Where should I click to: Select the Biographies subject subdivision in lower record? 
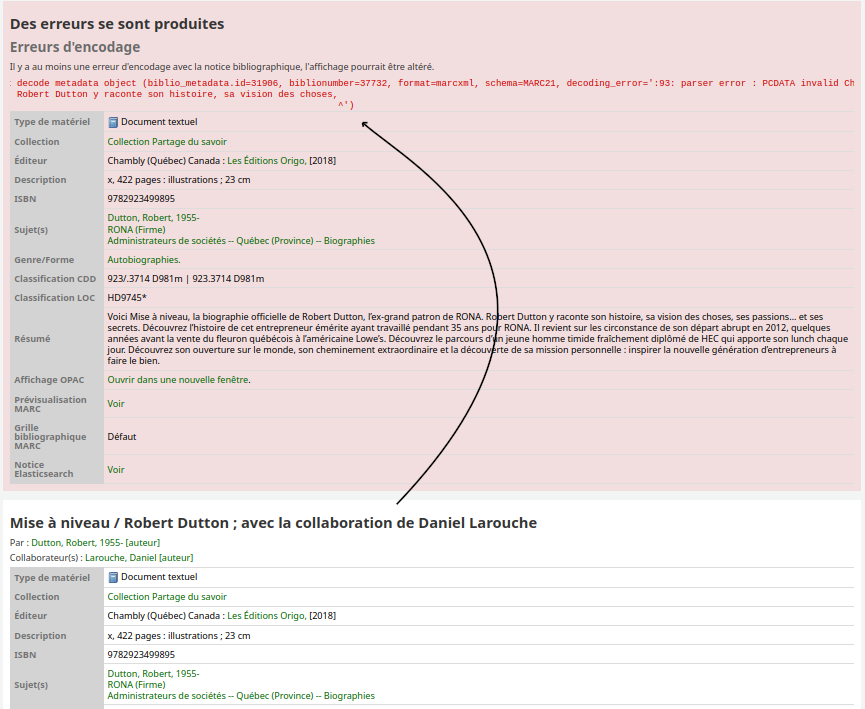pyautogui.click(x=349, y=696)
